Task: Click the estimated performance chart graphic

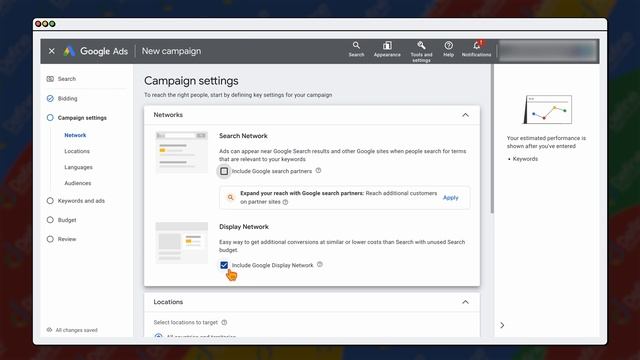Action: pyautogui.click(x=548, y=109)
